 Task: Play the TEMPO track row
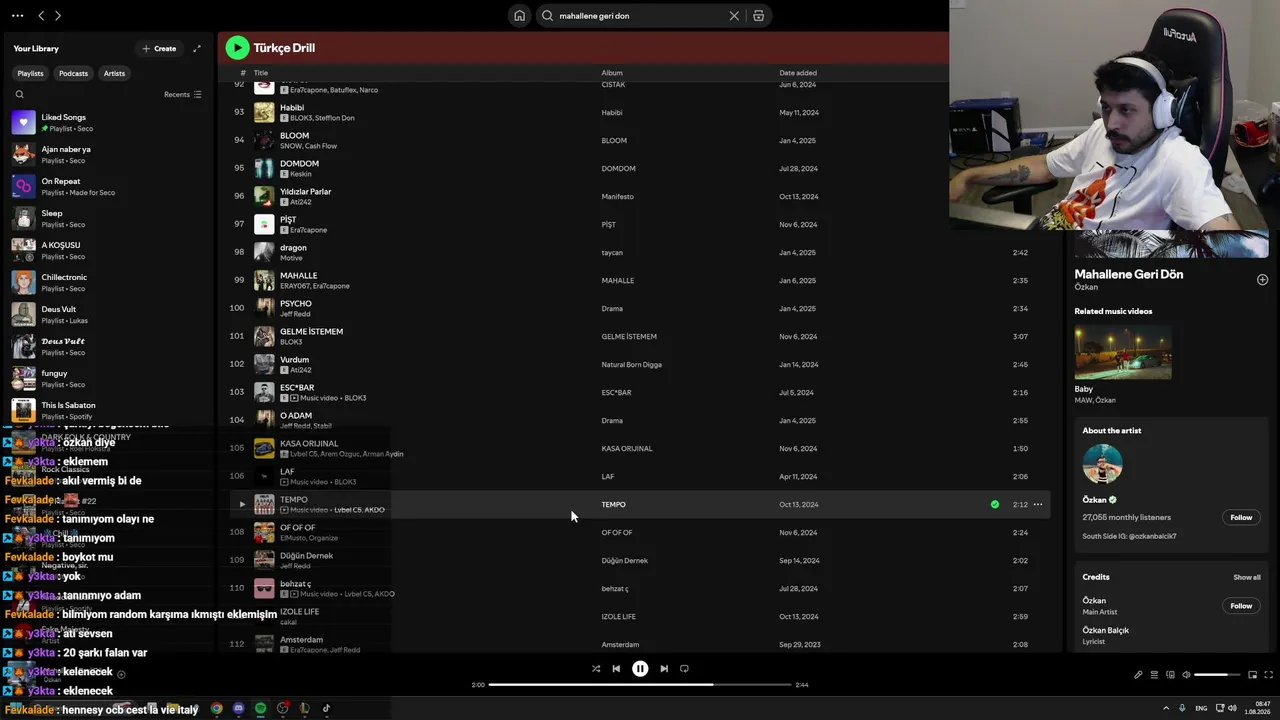click(x=242, y=505)
